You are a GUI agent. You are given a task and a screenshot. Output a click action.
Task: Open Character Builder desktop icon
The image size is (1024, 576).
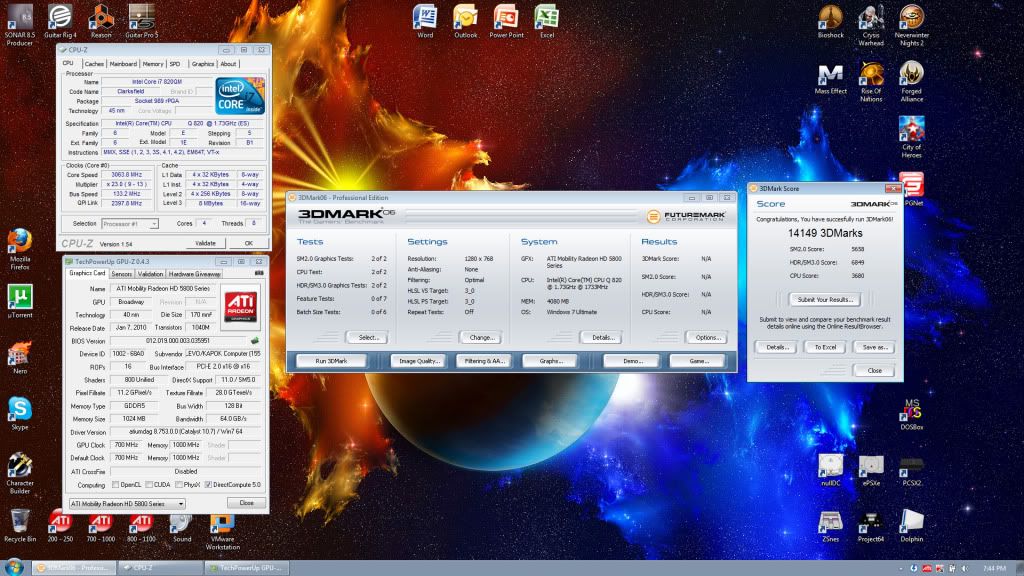point(20,473)
